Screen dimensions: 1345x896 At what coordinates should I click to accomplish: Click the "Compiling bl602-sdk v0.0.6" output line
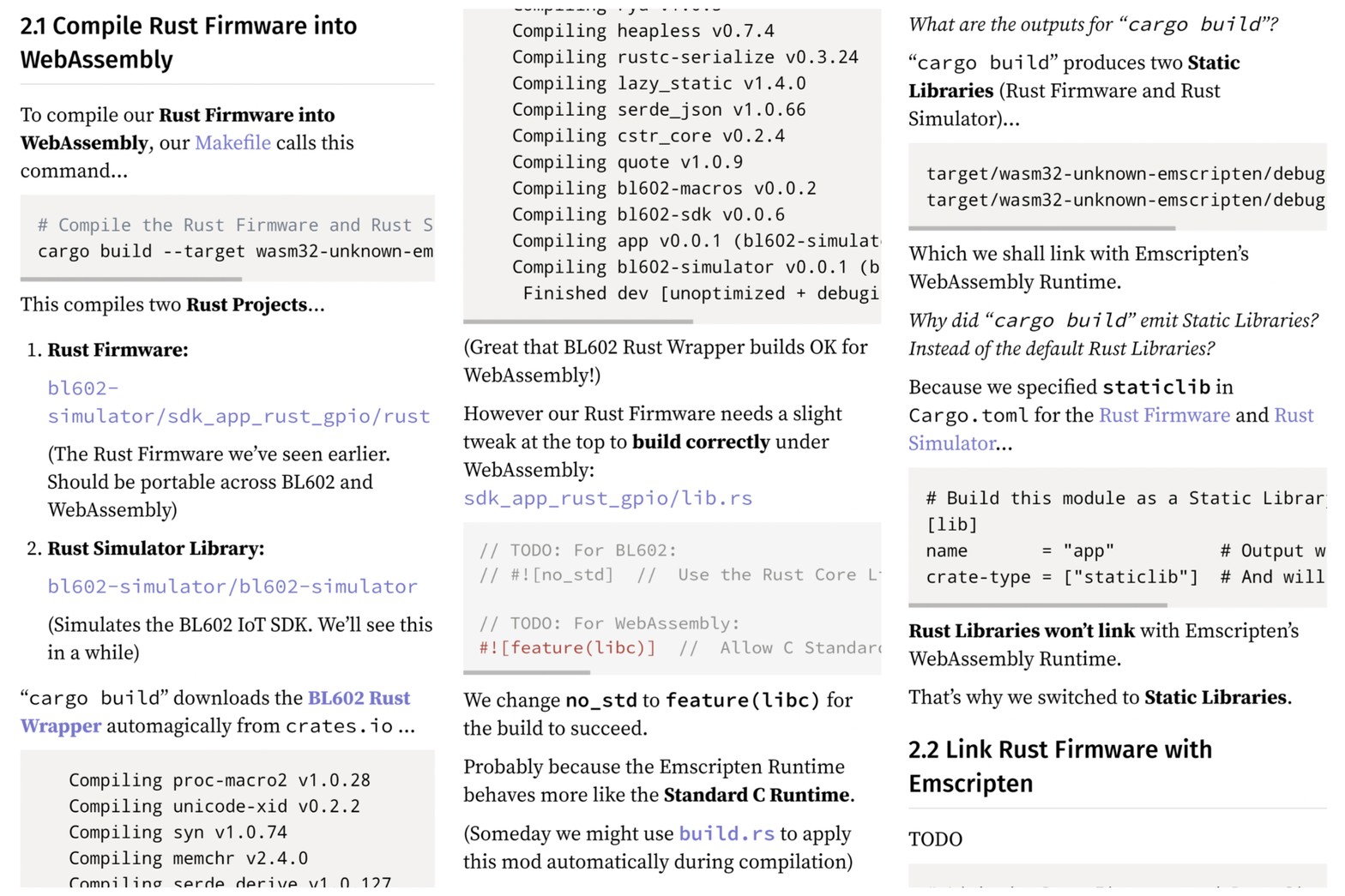click(x=648, y=214)
